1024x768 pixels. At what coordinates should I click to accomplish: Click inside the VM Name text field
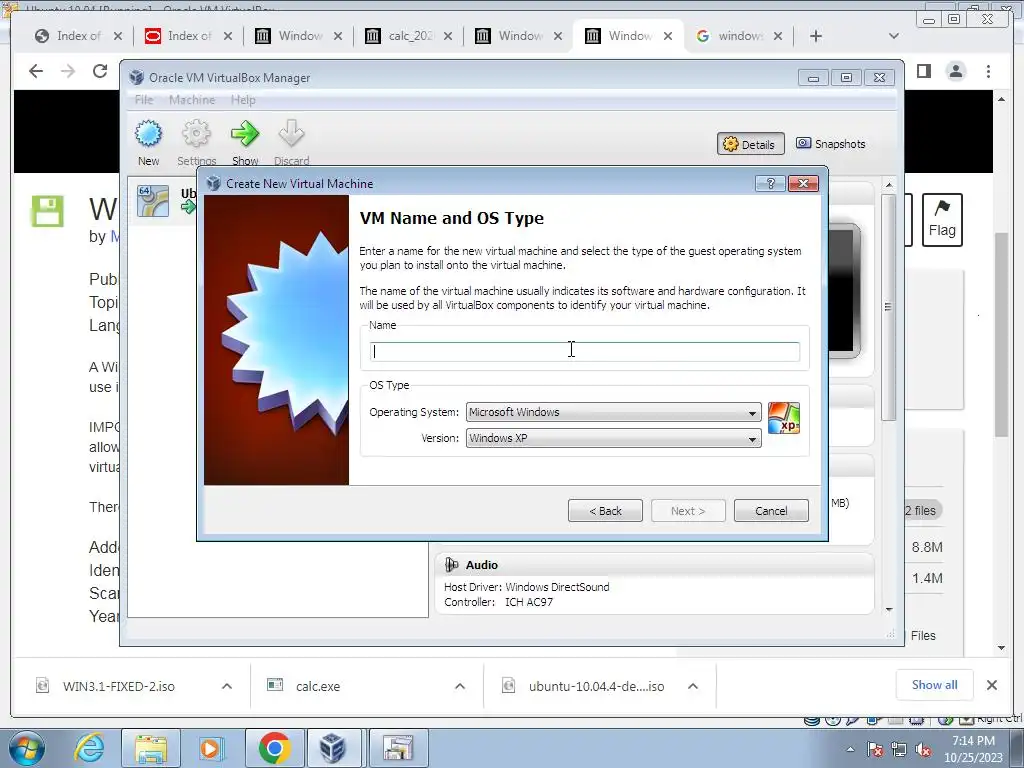584,351
